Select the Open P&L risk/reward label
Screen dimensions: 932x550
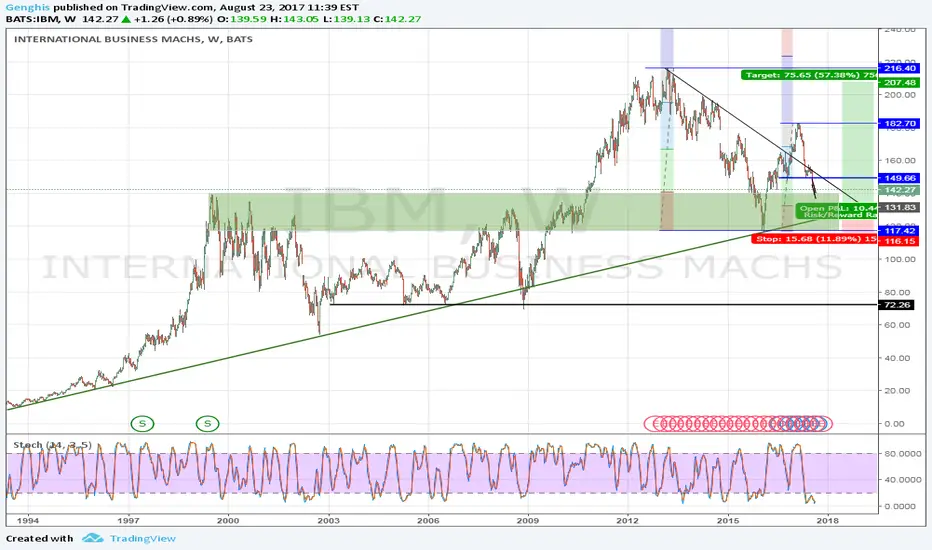click(x=836, y=211)
